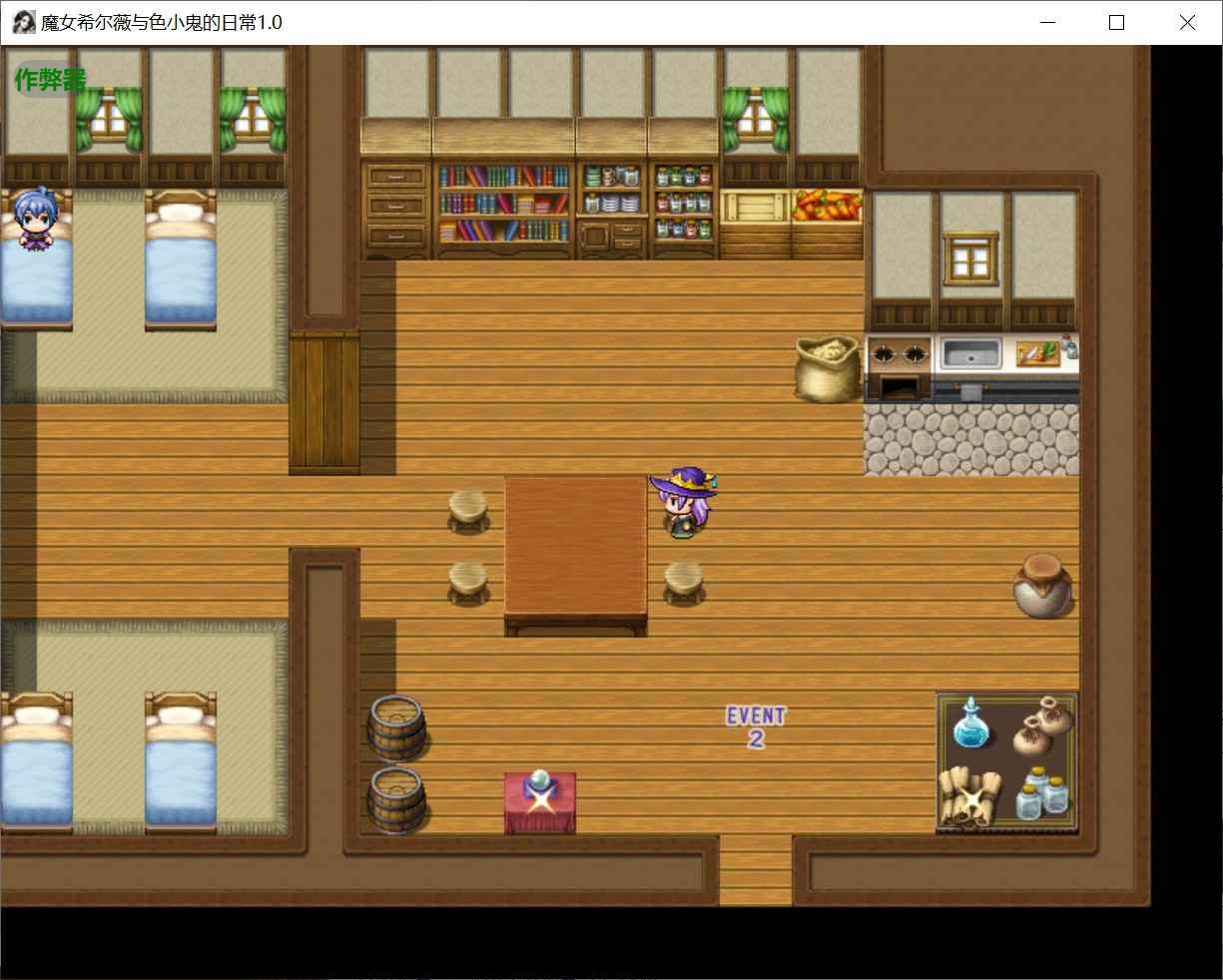The height and width of the screenshot is (980, 1223).
Task: Click the kitchen sink
Action: [970, 353]
